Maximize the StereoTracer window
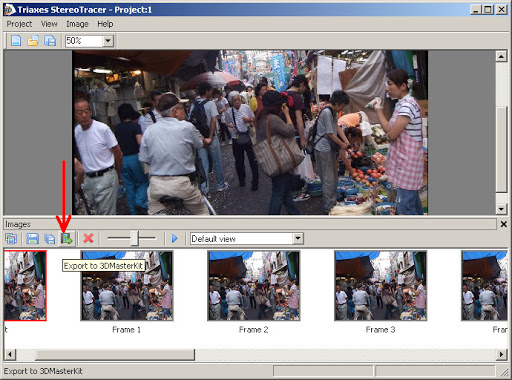Image resolution: width=512 pixels, height=380 pixels. click(488, 10)
